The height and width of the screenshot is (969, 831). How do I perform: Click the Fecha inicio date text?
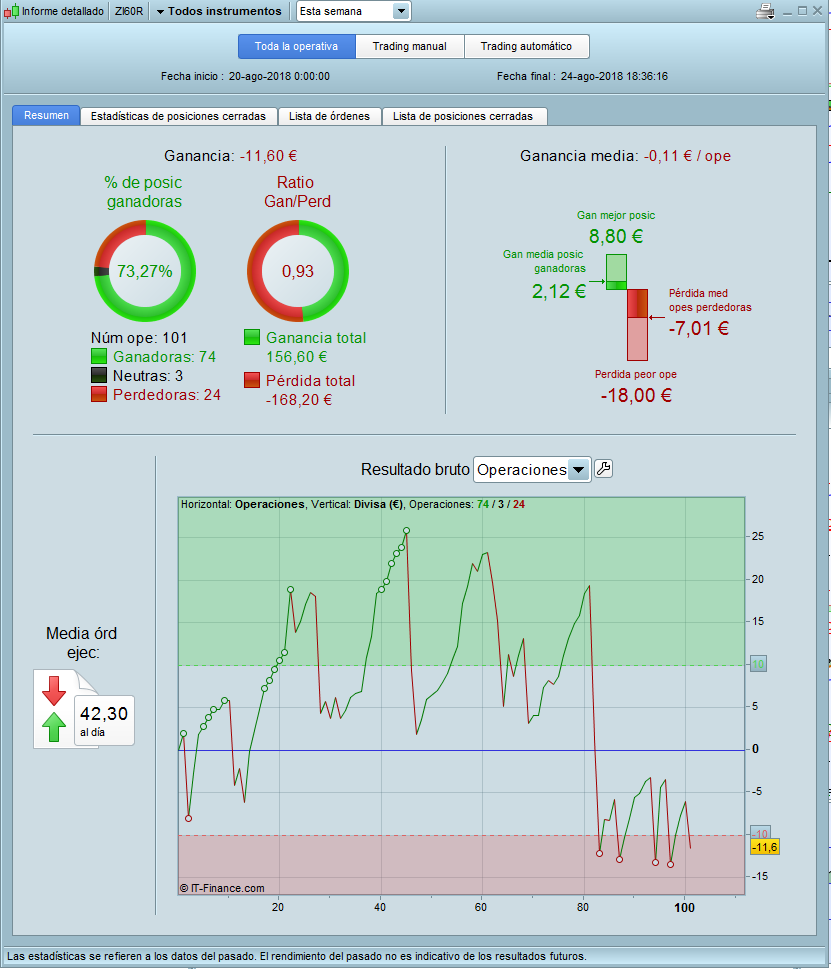click(245, 76)
